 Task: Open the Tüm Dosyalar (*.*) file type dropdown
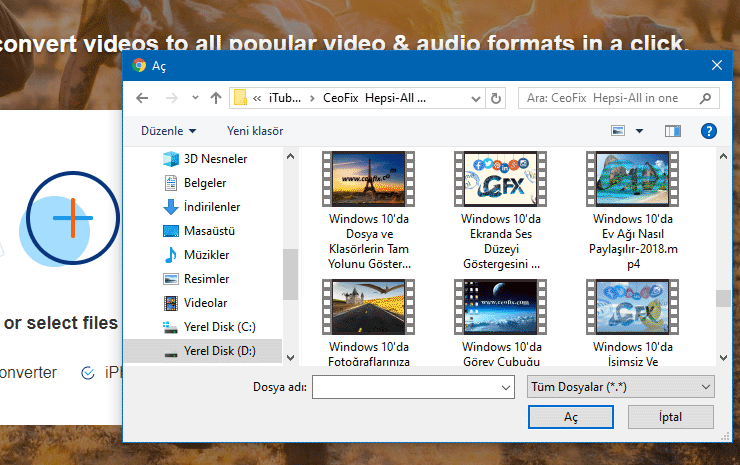click(621, 387)
